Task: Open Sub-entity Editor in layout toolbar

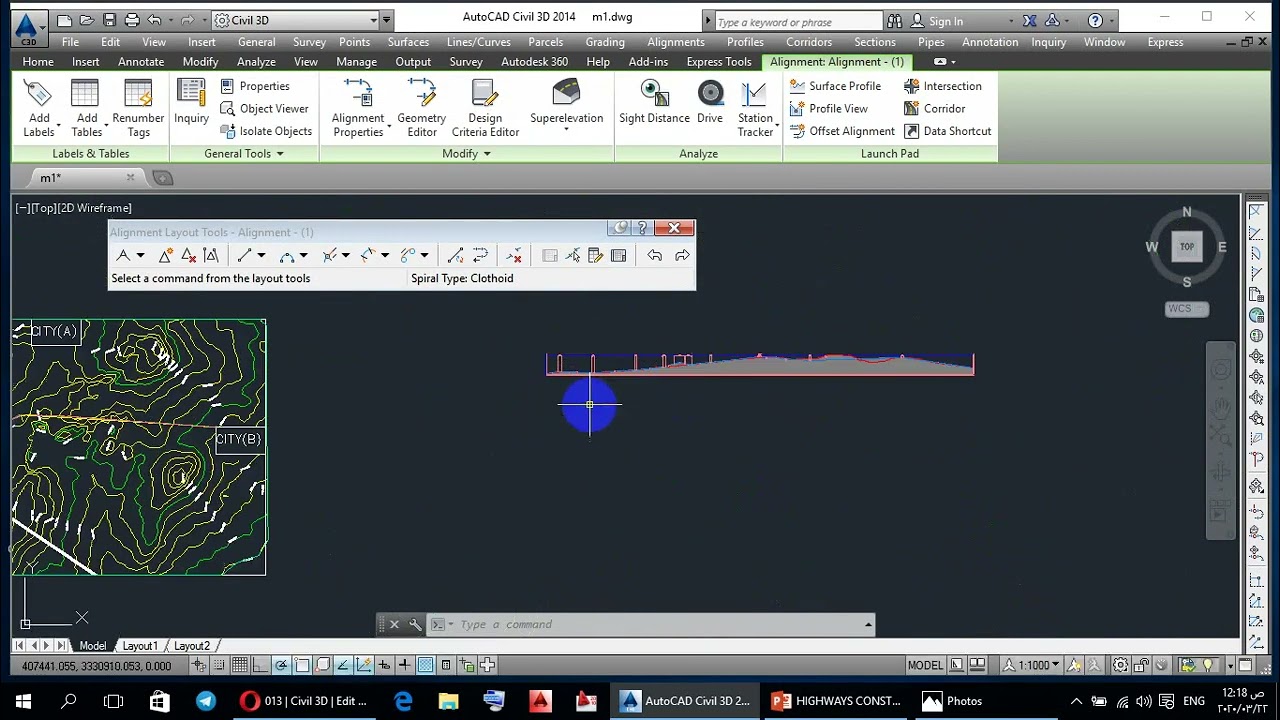Action: [x=595, y=256]
